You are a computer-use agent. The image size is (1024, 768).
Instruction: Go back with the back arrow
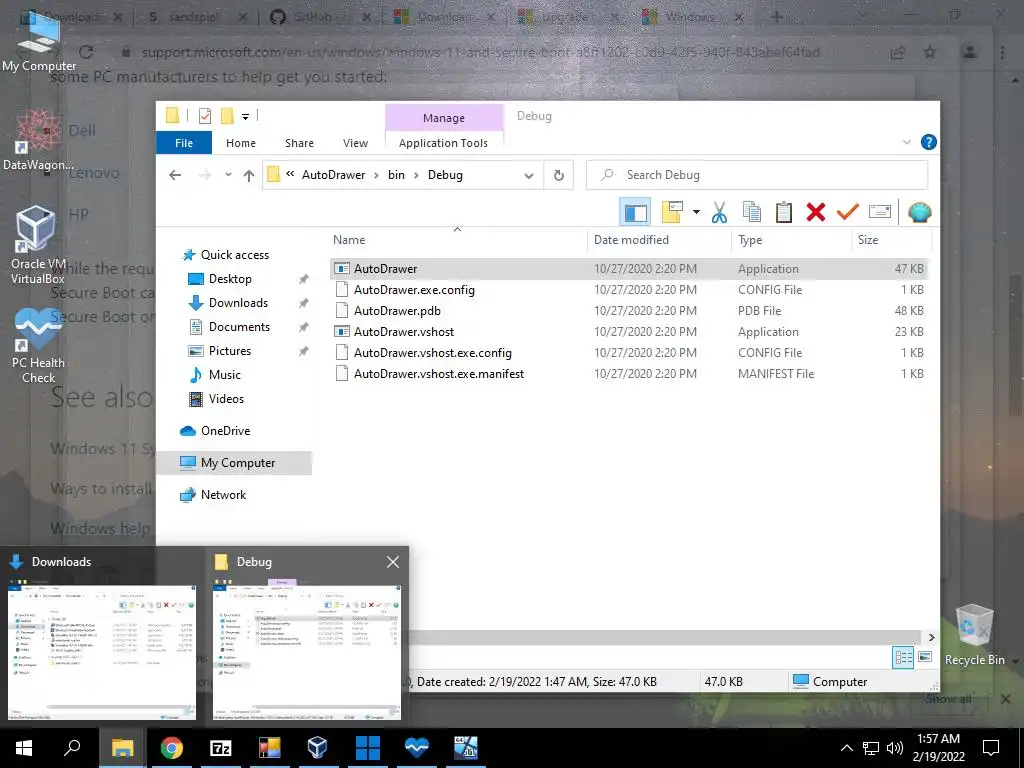pyautogui.click(x=175, y=175)
